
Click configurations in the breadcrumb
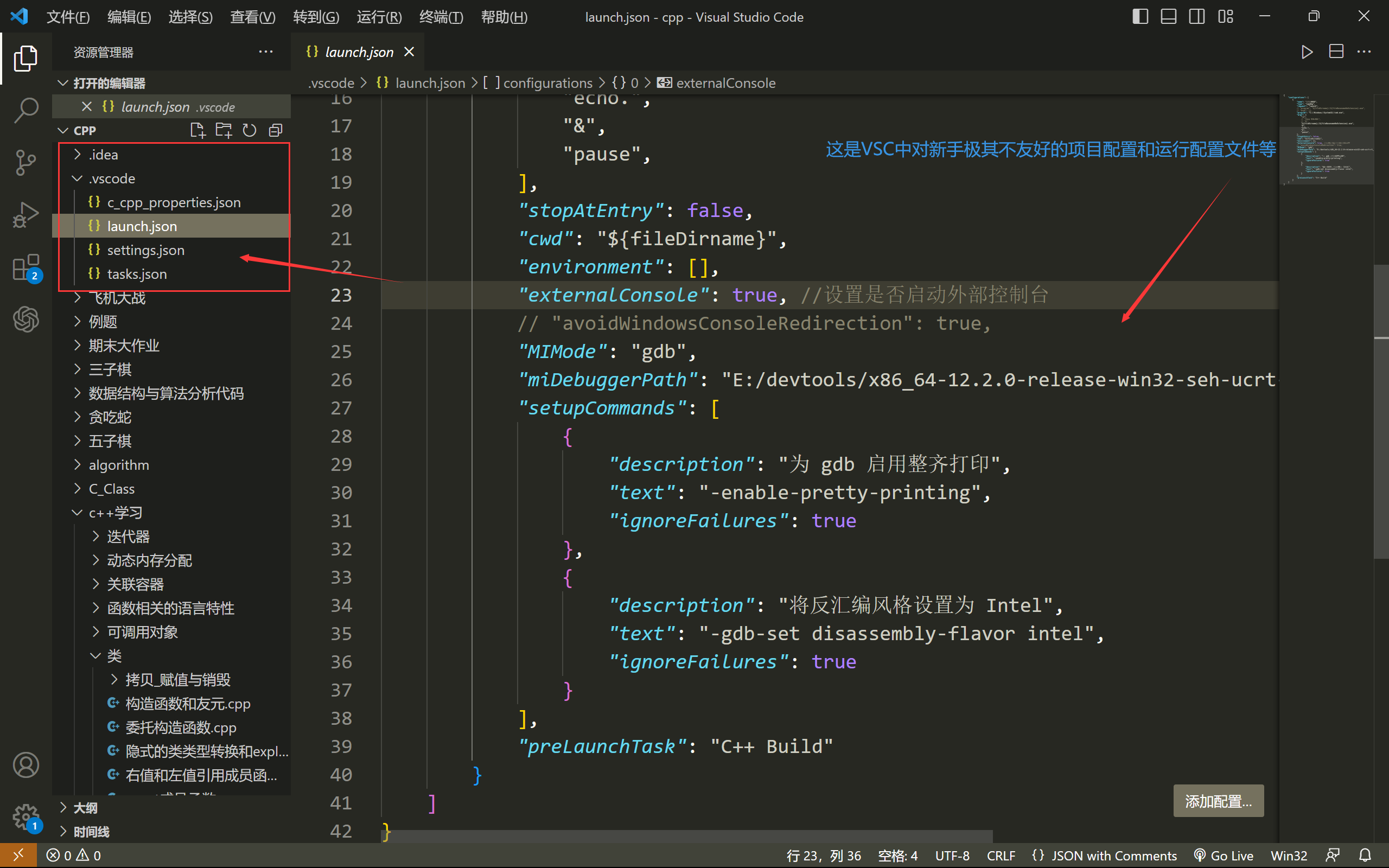[547, 83]
